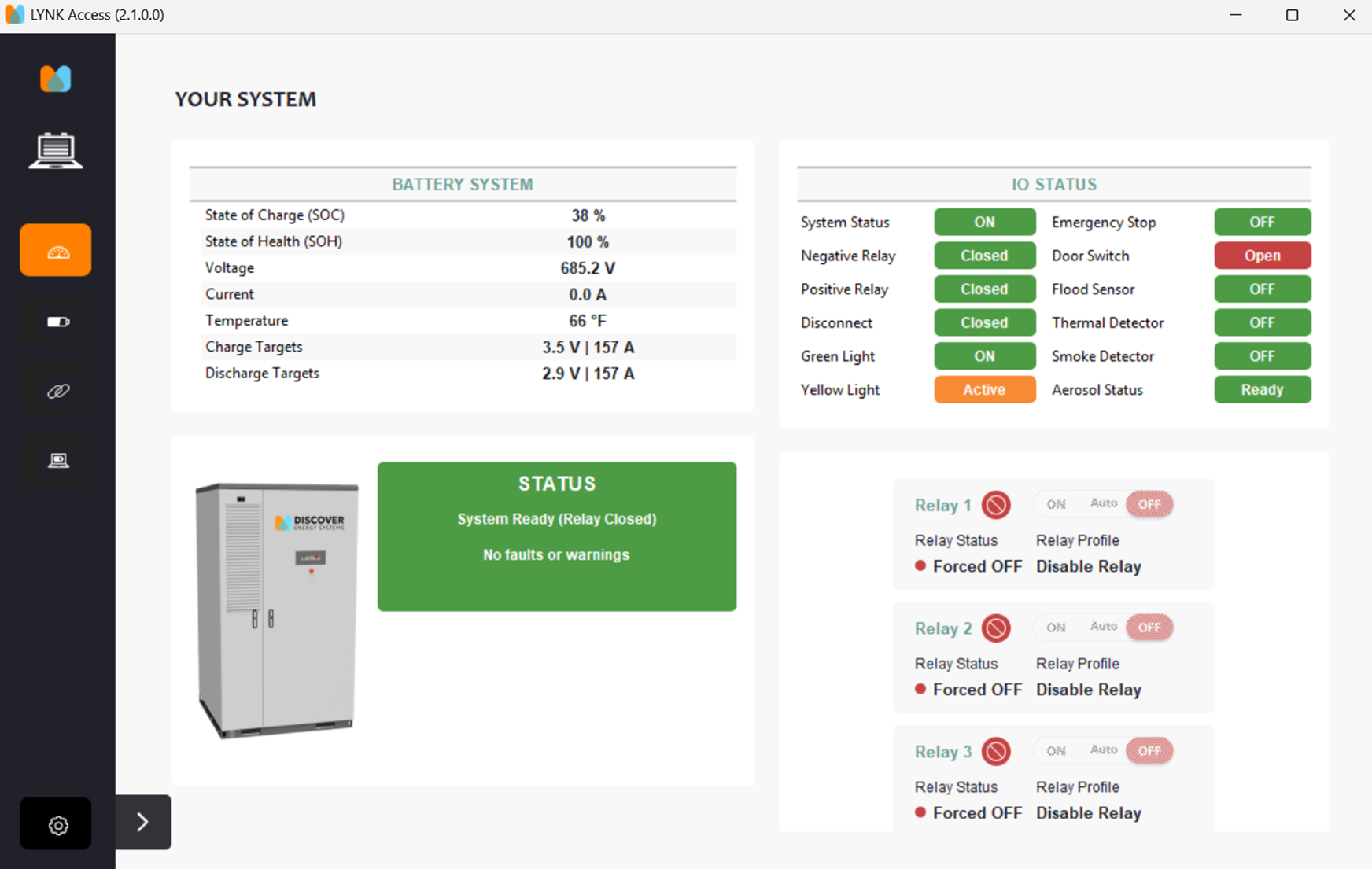The width and height of the screenshot is (1372, 869).
Task: Expand the sidebar with the arrow chevron
Action: 142,822
